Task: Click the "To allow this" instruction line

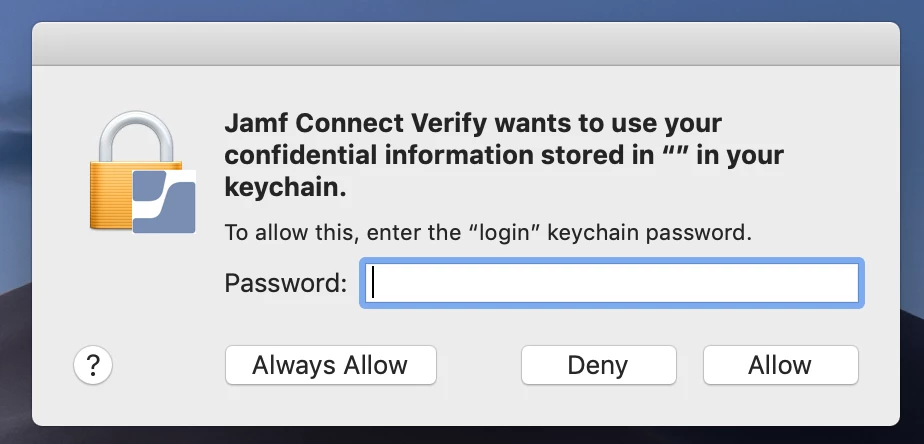Action: coord(488,232)
